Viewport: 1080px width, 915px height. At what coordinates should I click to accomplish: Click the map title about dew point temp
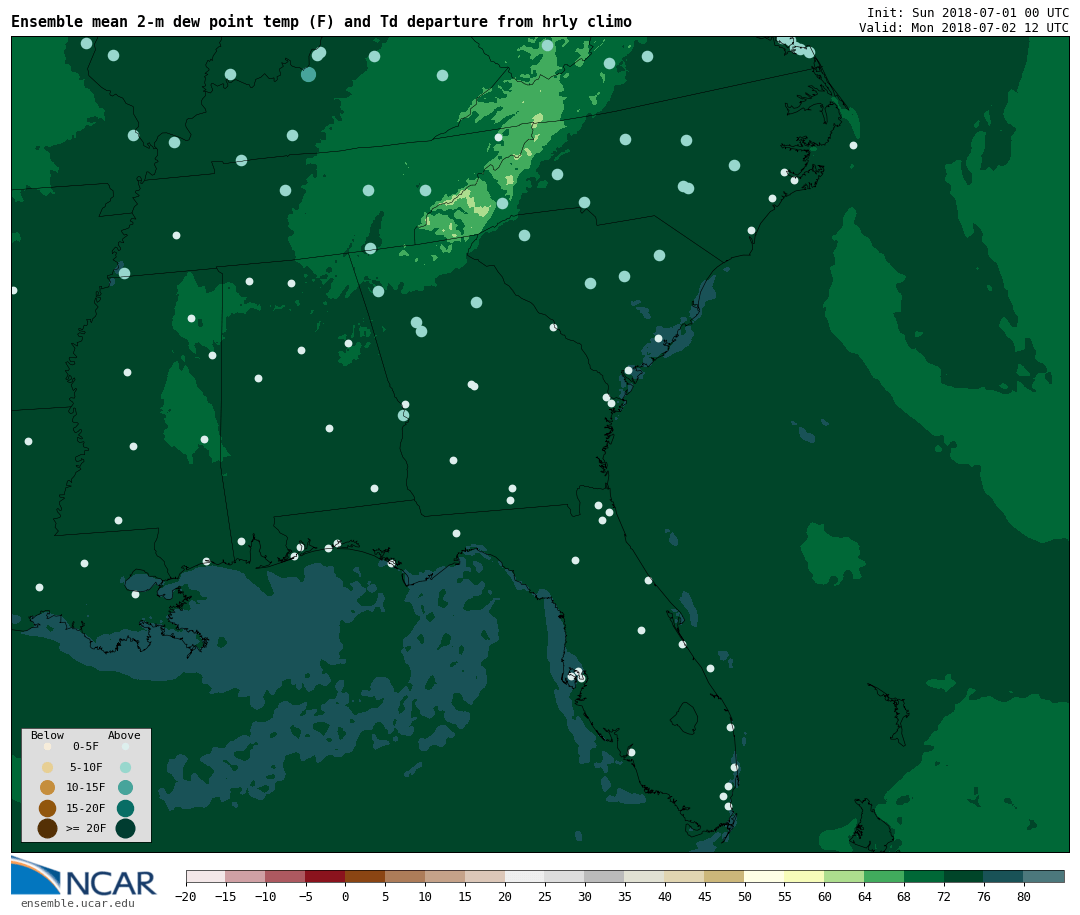tap(322, 21)
